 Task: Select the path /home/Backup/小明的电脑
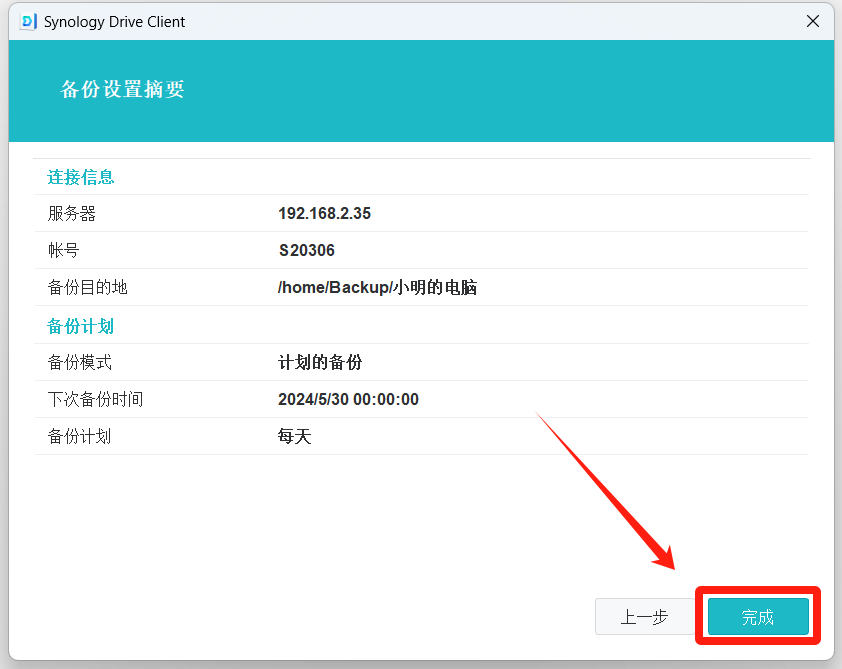click(377, 287)
